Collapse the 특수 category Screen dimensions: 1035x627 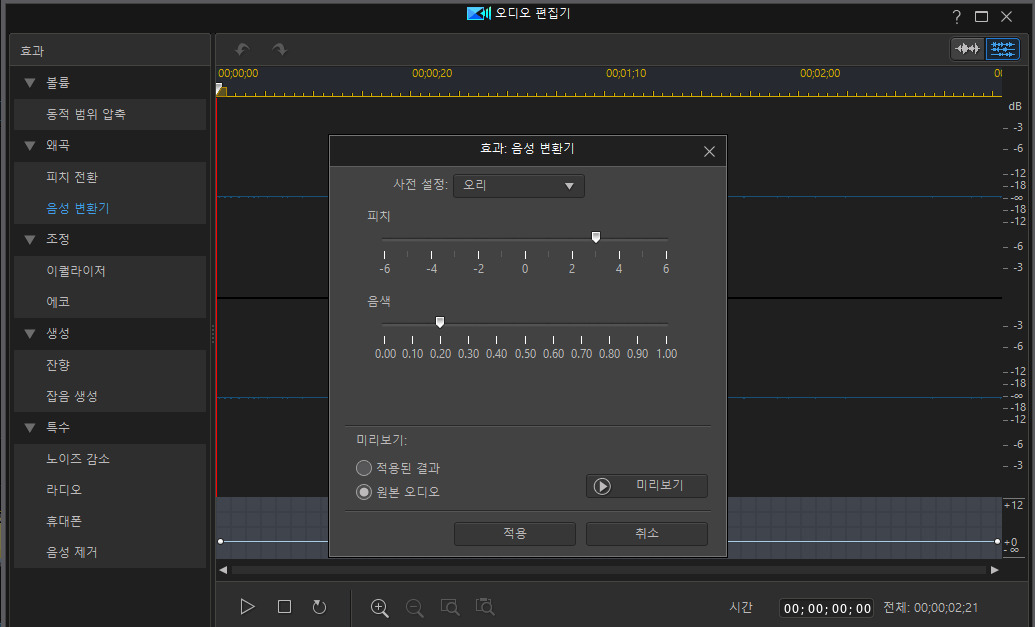pyautogui.click(x=30, y=427)
